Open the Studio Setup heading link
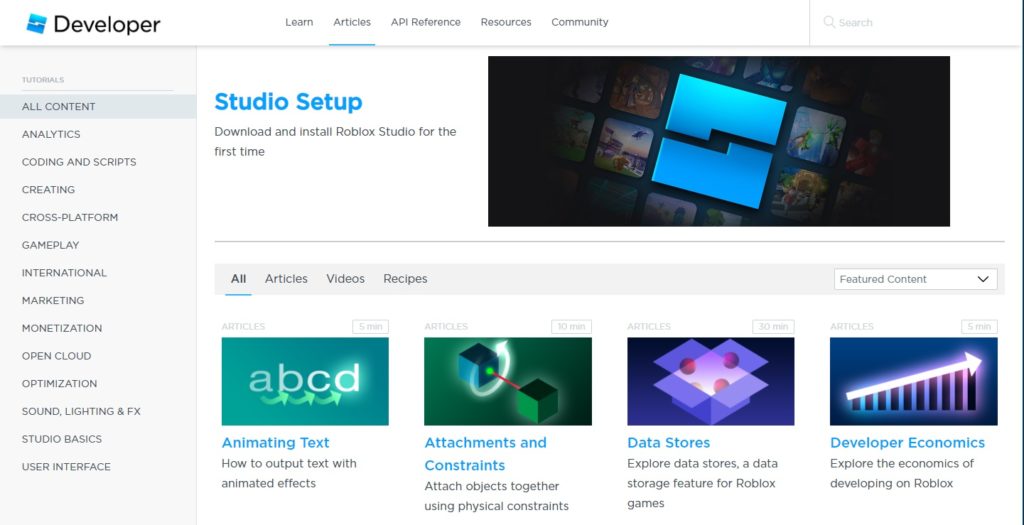This screenshot has height=525, width=1024. (288, 102)
